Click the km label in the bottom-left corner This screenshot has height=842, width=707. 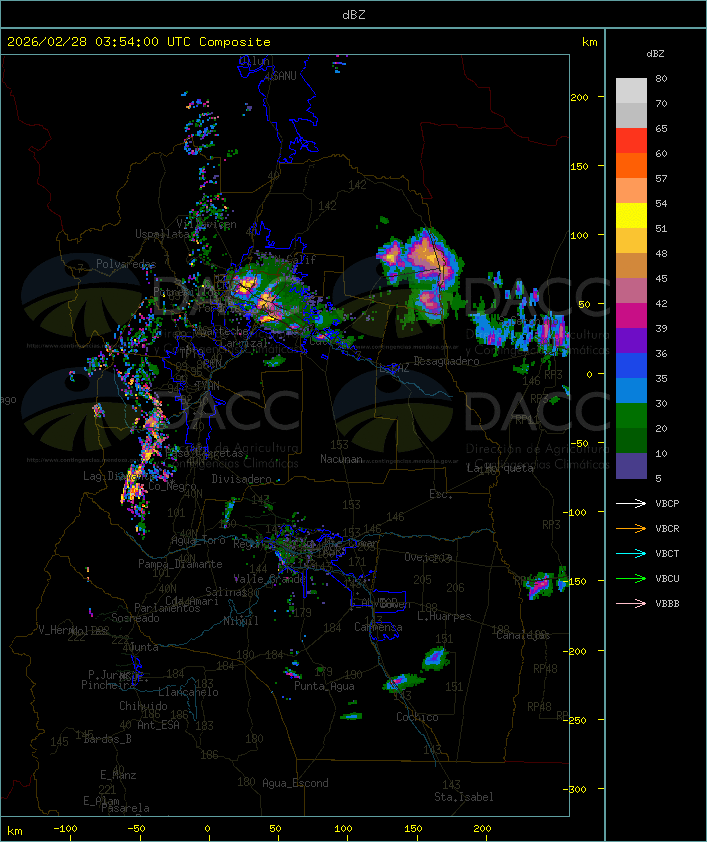click(14, 831)
